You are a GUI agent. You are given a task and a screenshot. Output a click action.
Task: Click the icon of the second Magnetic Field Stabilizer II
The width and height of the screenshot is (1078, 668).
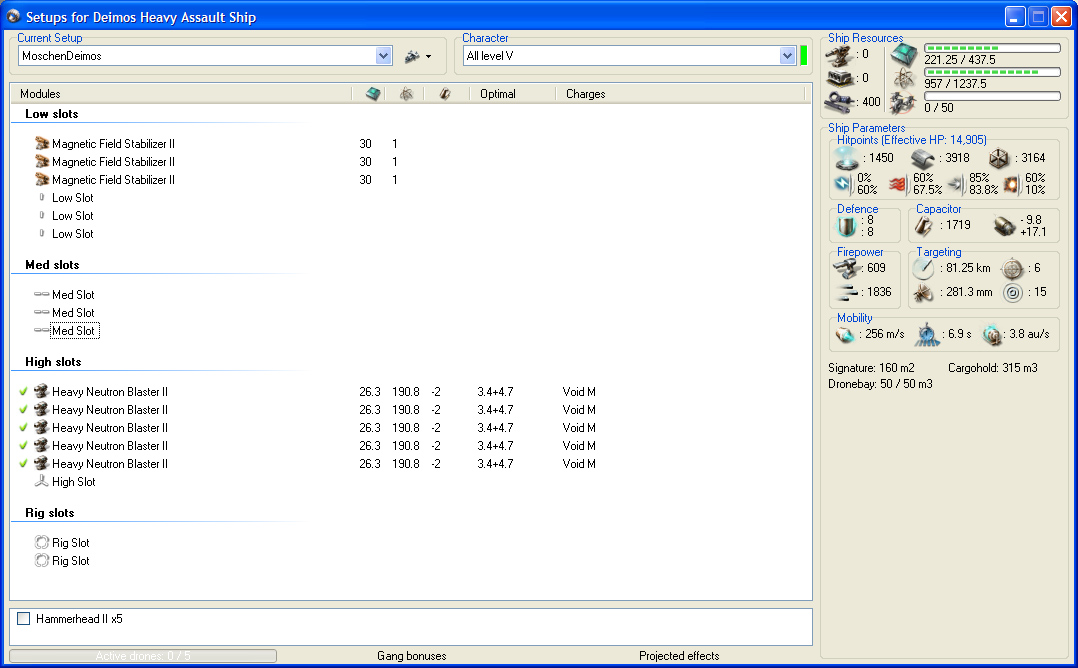pos(42,162)
